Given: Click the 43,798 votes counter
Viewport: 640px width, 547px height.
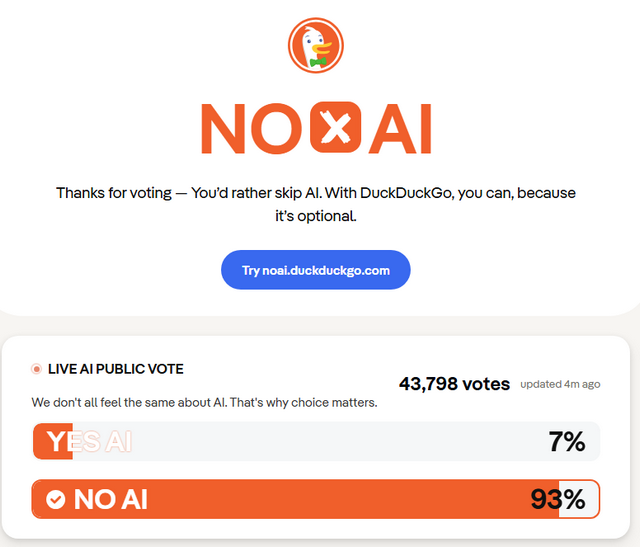Looking at the screenshot, I should [x=454, y=384].
